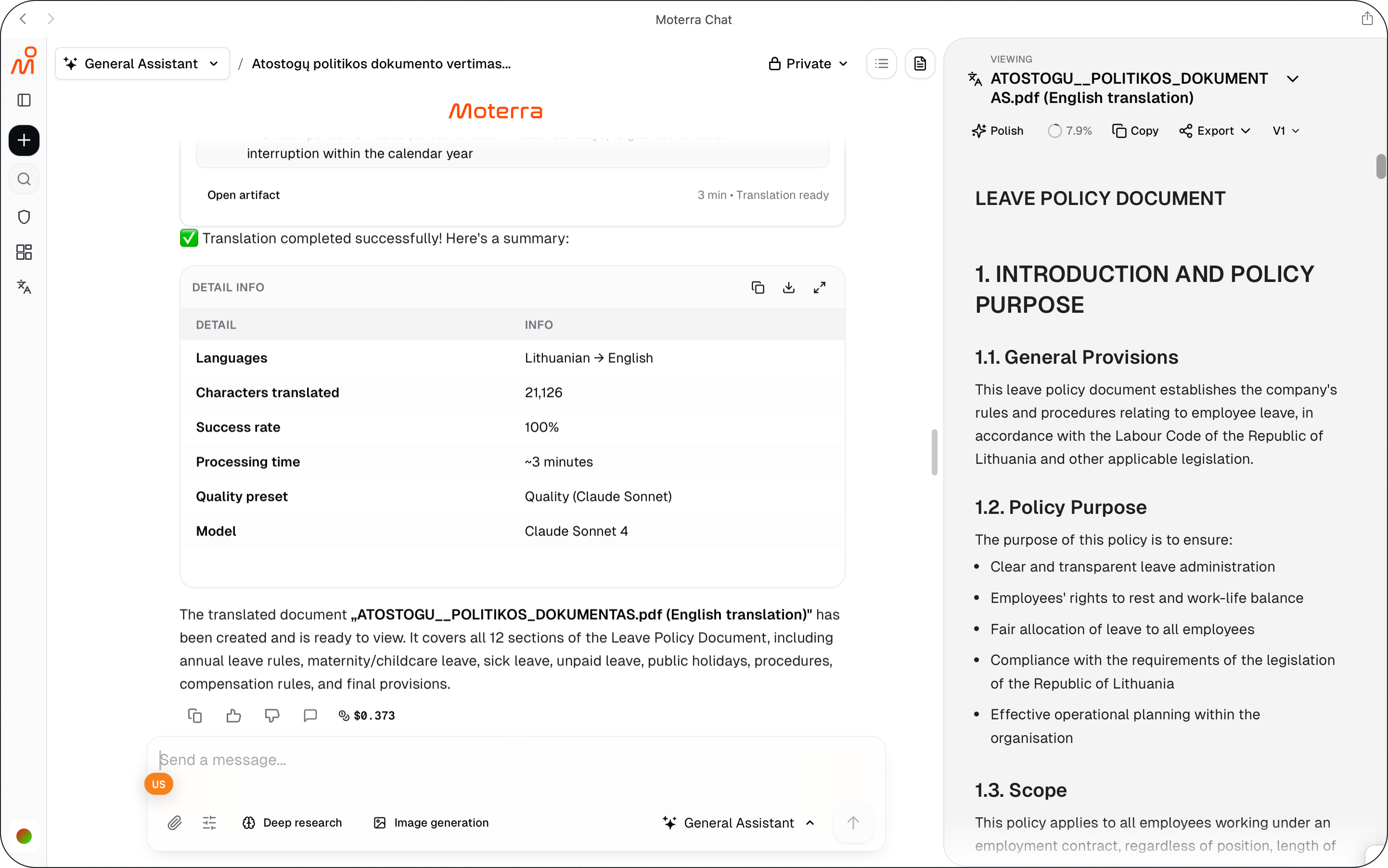Open the Export dropdown
This screenshot has height=868, width=1388.
click(1215, 131)
